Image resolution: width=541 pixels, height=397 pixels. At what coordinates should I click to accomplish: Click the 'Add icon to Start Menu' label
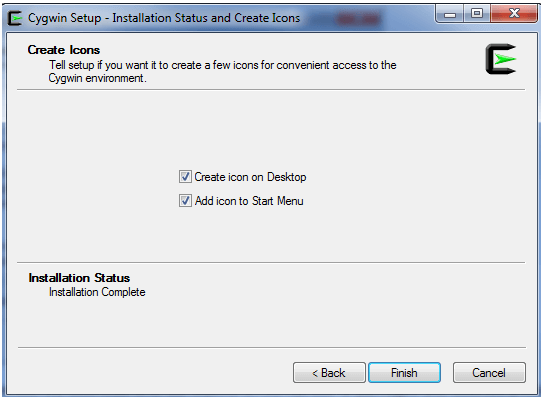coord(249,201)
